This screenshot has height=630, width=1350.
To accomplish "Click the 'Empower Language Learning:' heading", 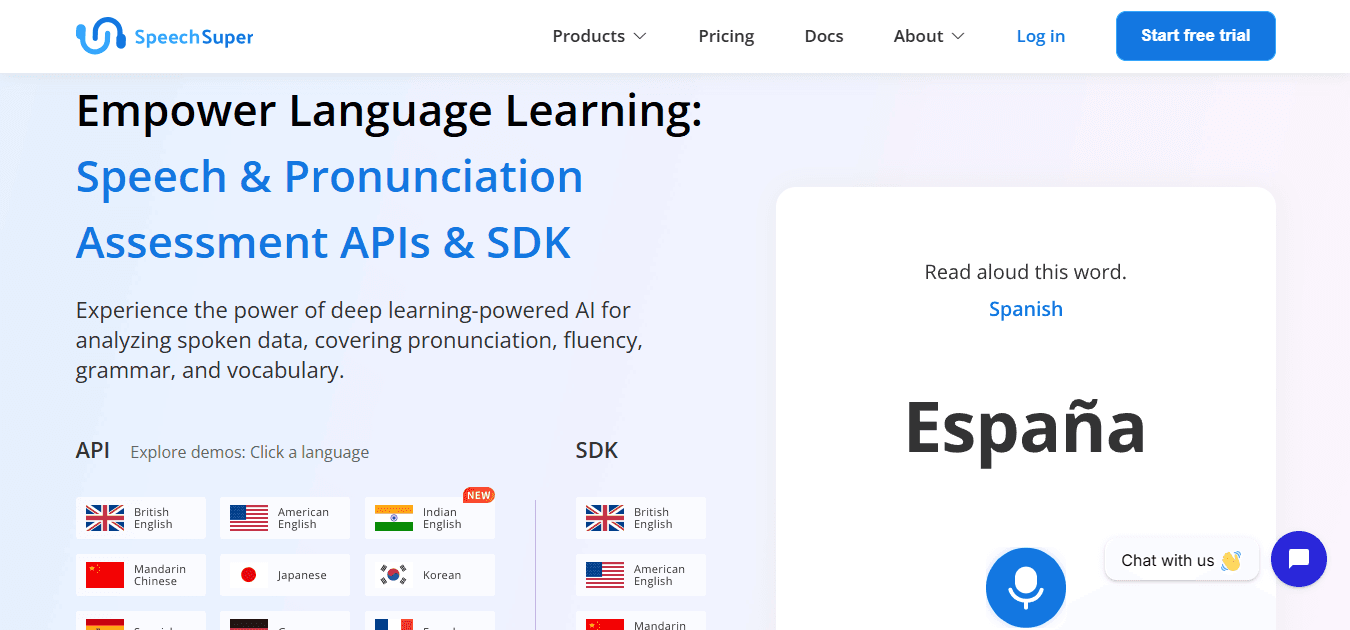I will click(389, 111).
